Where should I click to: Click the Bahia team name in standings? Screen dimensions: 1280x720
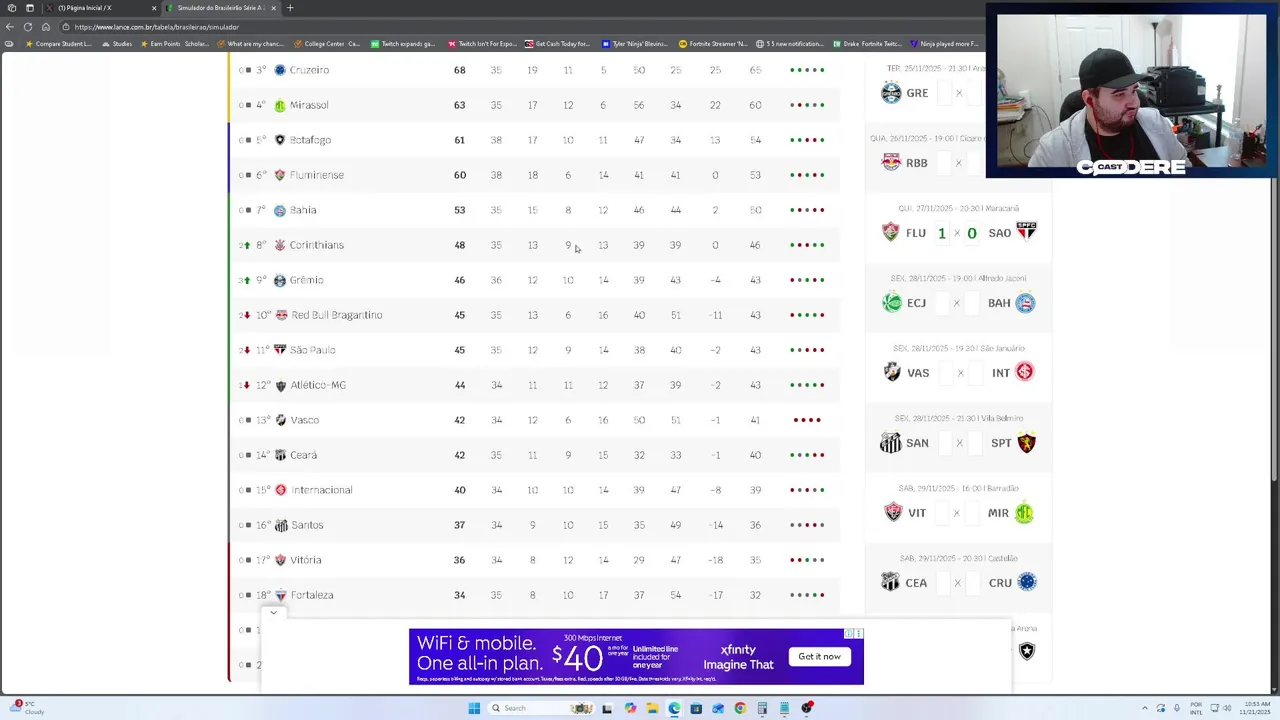tap(303, 210)
